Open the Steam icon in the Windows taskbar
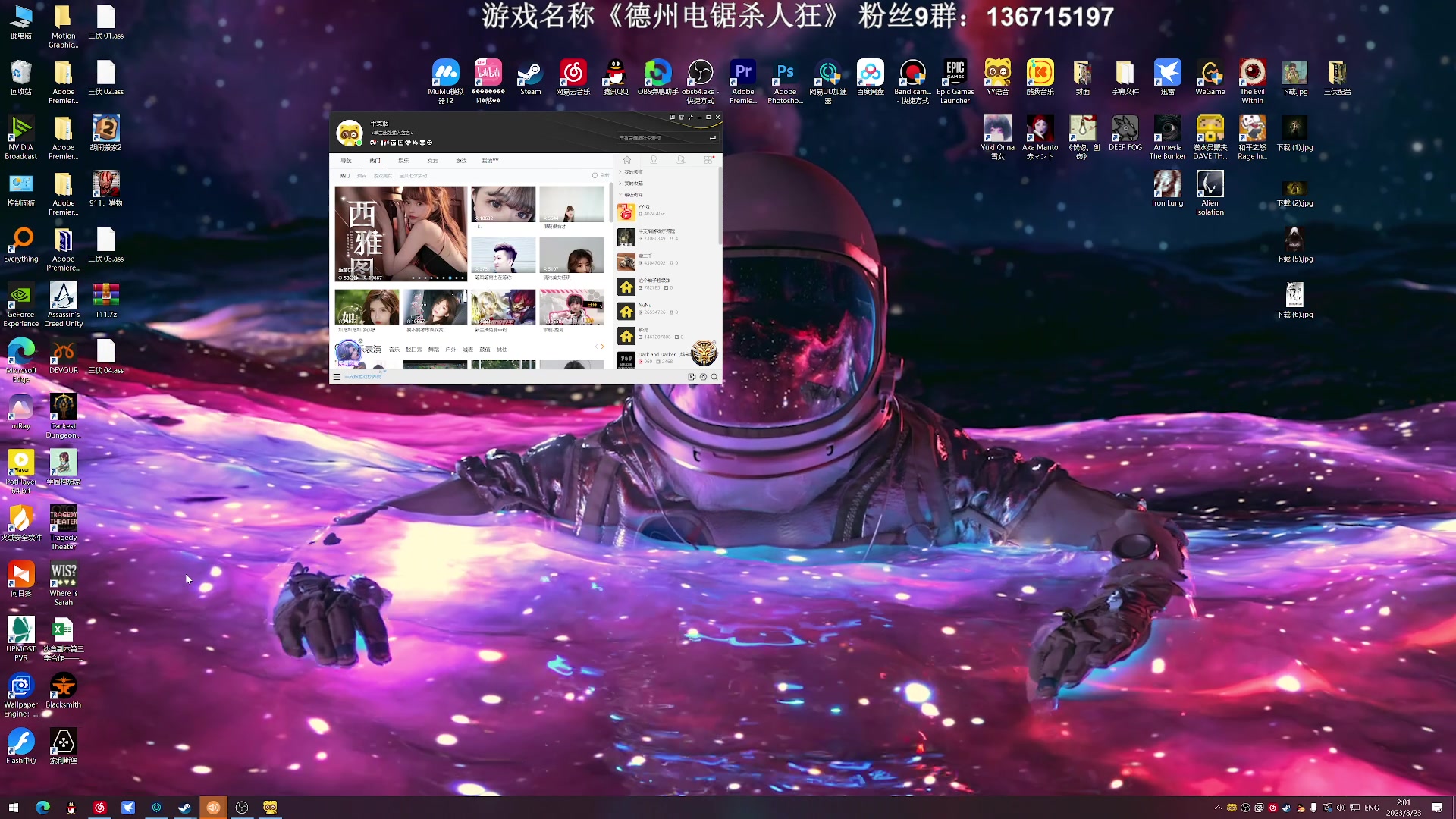The height and width of the screenshot is (819, 1456). click(x=184, y=808)
